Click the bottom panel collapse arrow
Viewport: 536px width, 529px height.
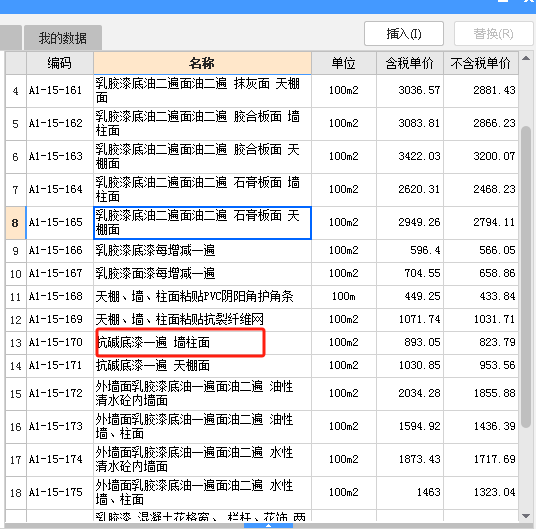pos(268,526)
